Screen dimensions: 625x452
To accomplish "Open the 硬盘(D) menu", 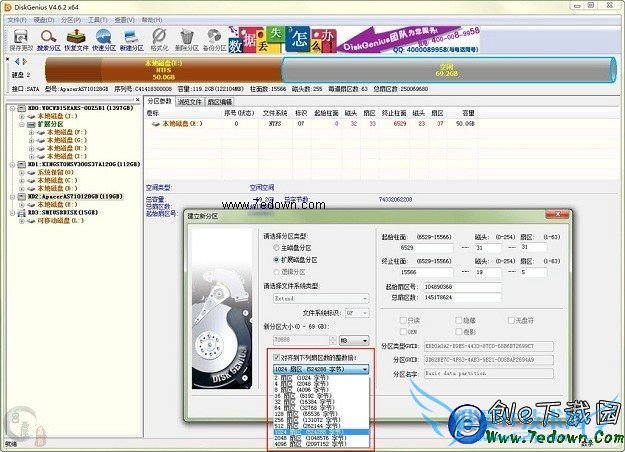I will [44, 20].
